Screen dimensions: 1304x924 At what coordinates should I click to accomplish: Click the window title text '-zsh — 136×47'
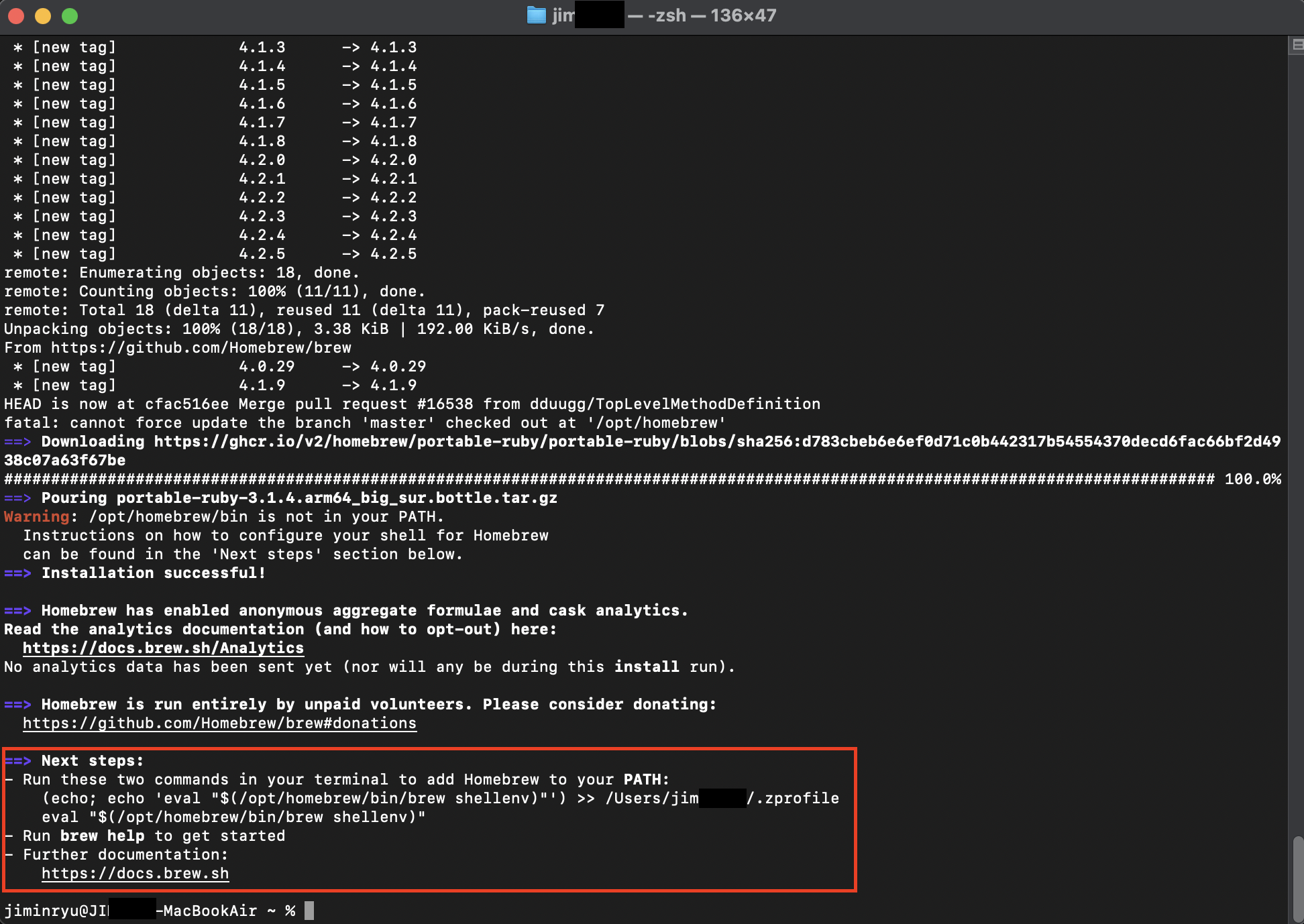[711, 15]
